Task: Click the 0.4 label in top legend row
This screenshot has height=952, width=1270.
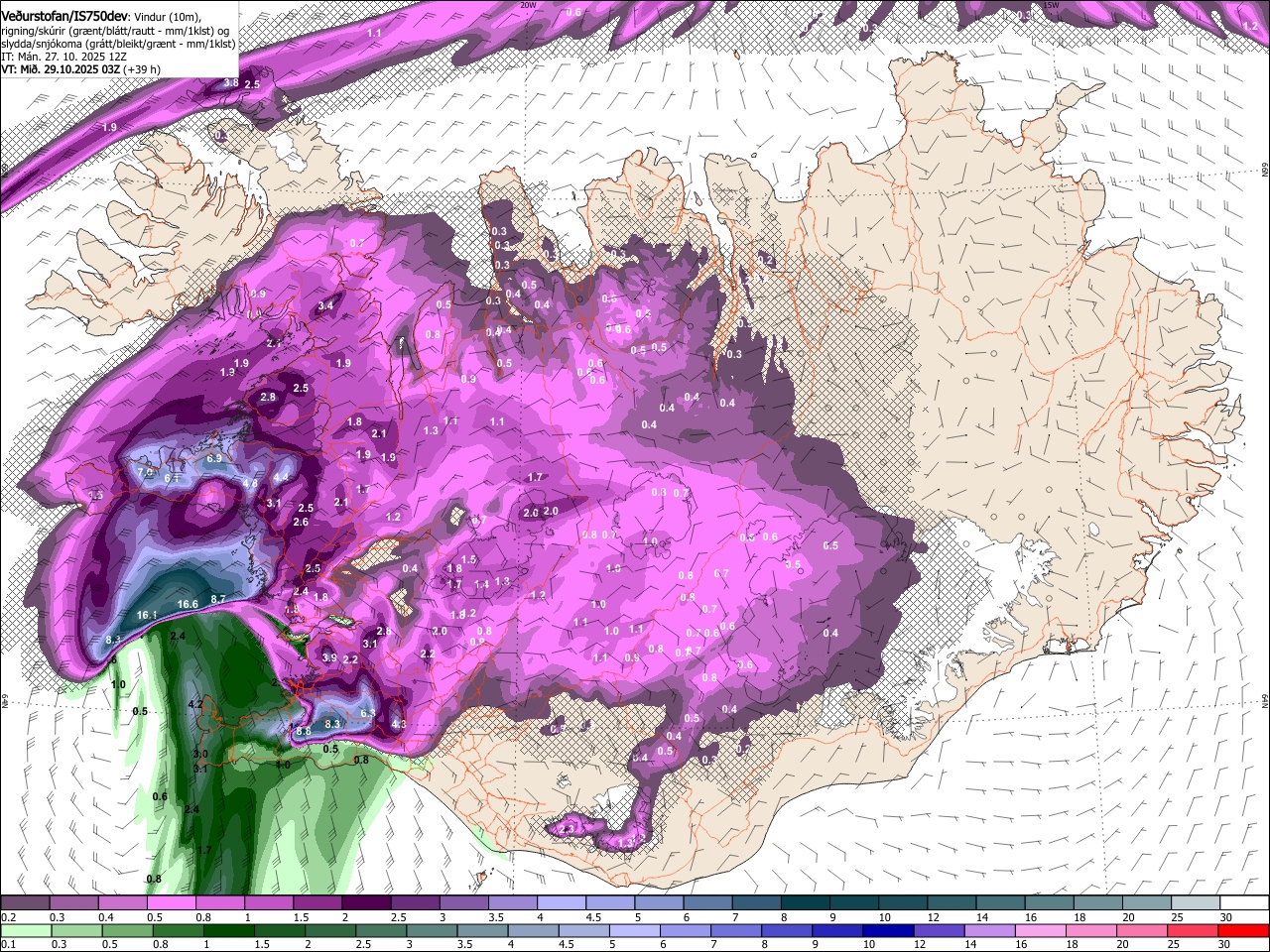Action: click(x=106, y=917)
